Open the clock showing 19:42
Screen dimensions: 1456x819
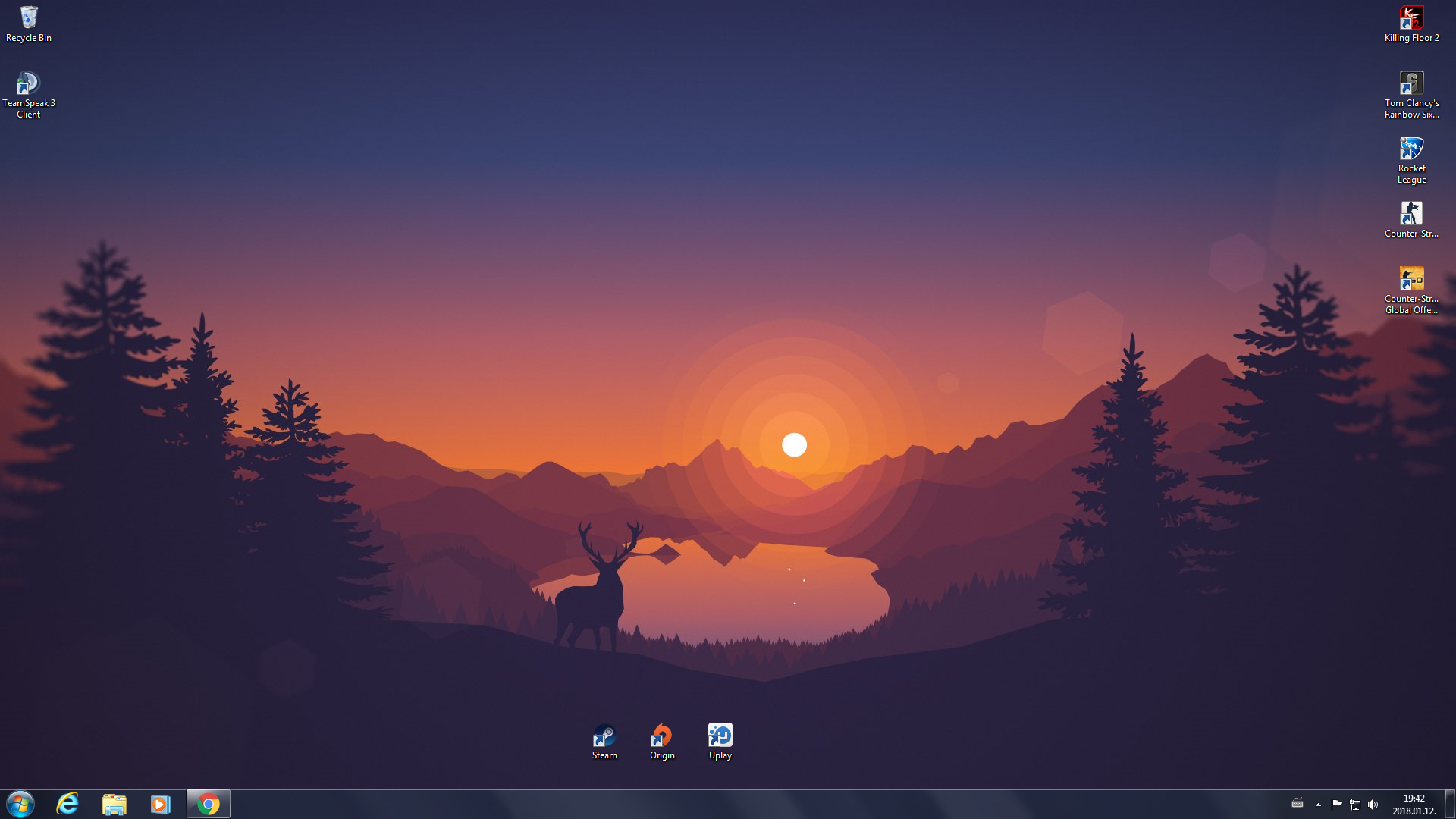1414,805
